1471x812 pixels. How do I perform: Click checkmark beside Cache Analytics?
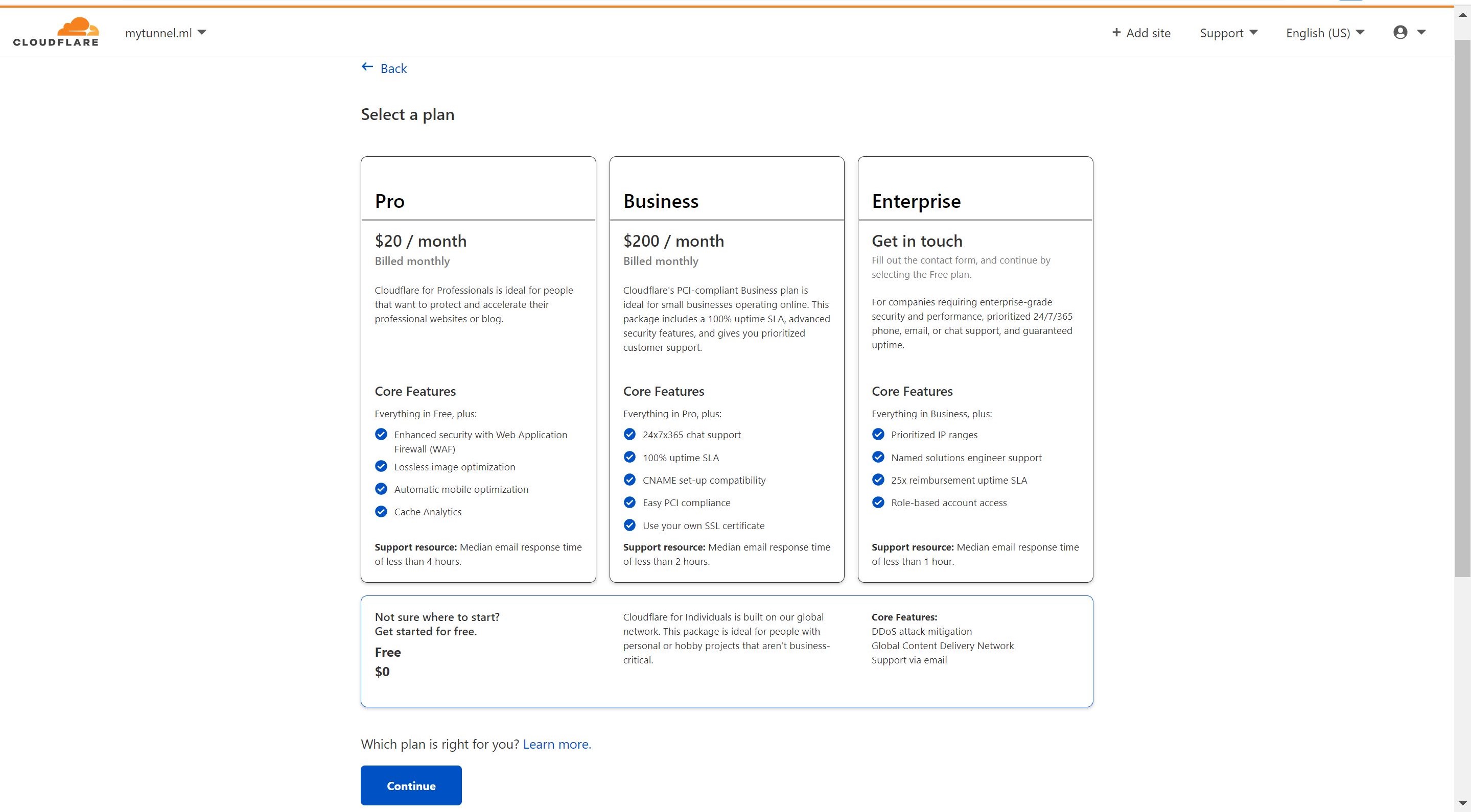click(x=381, y=511)
